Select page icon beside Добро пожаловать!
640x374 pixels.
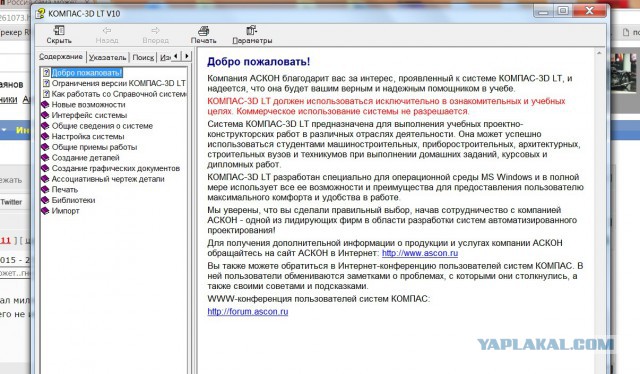[46, 73]
